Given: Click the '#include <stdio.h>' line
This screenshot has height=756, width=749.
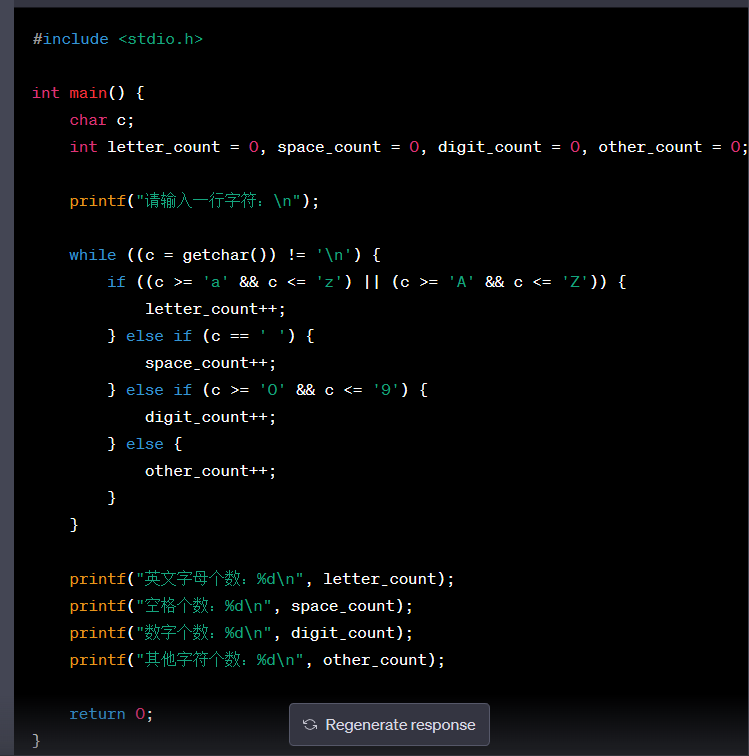Looking at the screenshot, I should 118,39.
